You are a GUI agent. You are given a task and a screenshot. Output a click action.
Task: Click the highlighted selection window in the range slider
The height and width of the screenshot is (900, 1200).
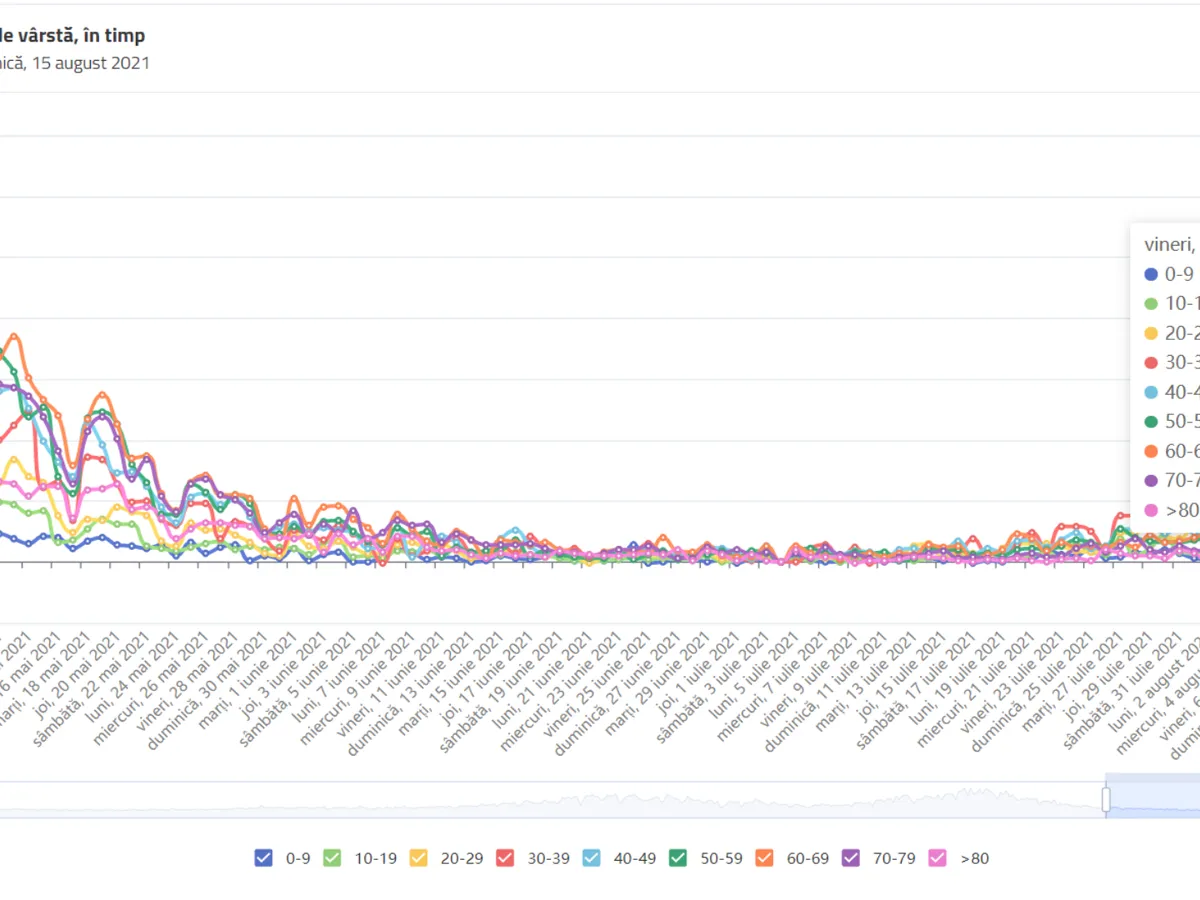tap(1155, 800)
